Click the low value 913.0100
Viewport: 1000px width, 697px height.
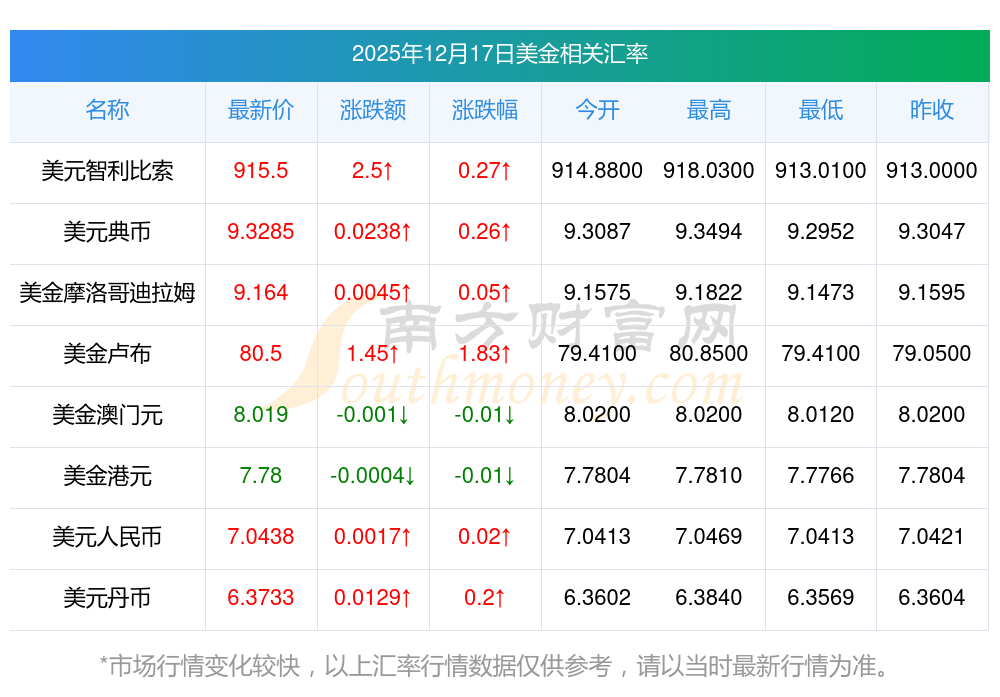click(x=820, y=170)
